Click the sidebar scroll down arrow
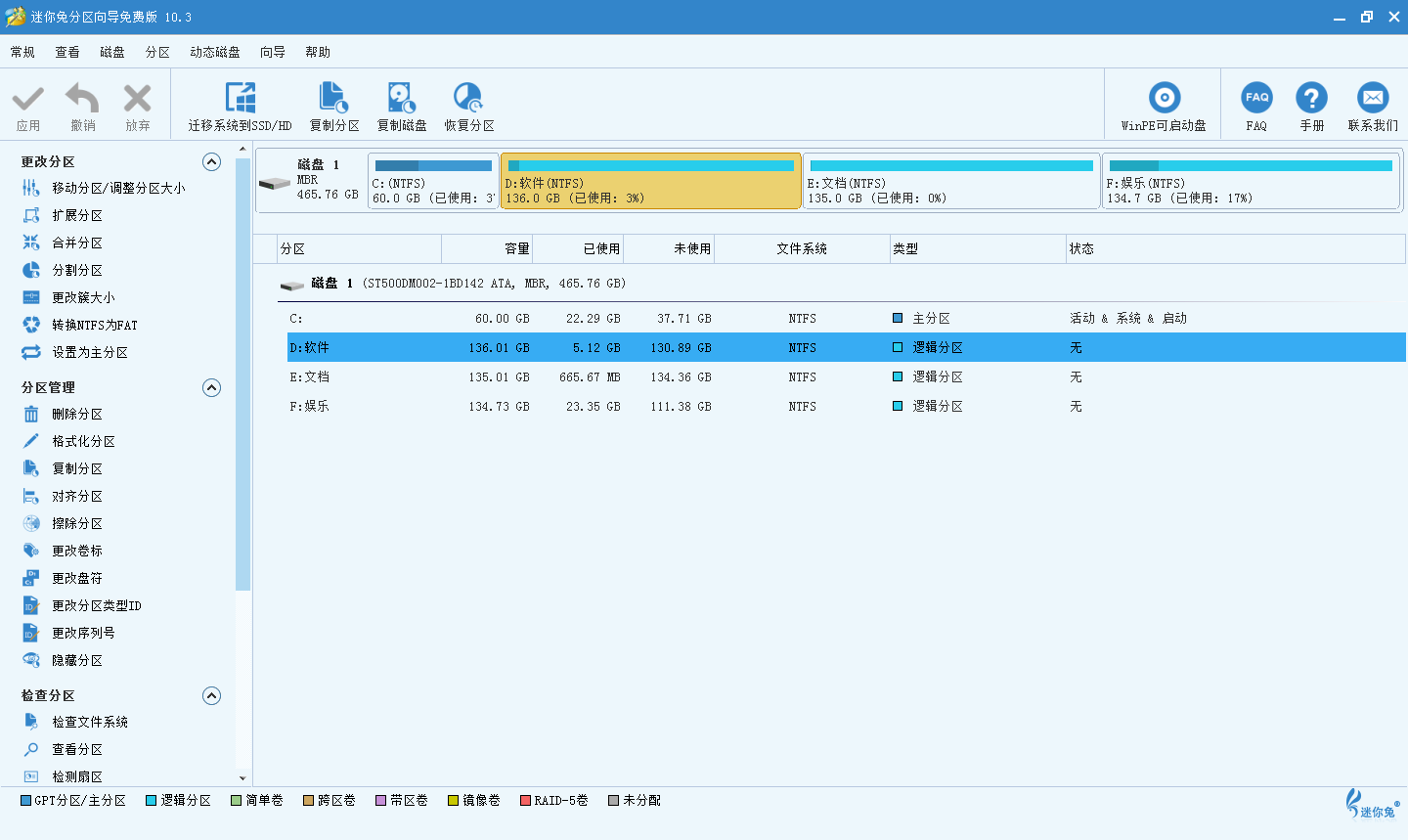Screen dimensions: 1408x840 [x=243, y=778]
